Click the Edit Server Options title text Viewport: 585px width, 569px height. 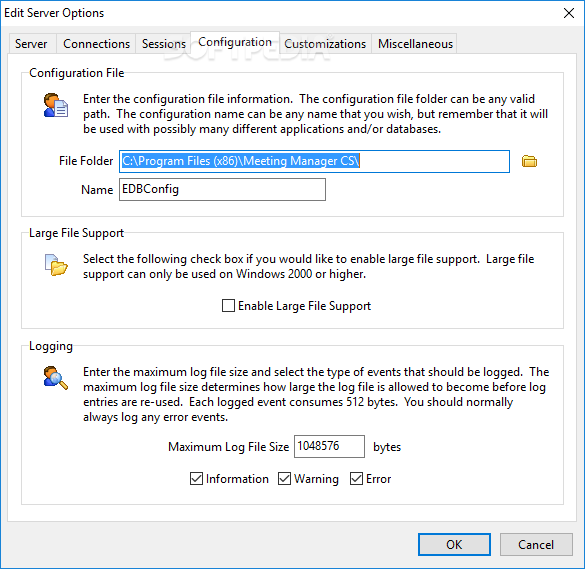point(54,13)
